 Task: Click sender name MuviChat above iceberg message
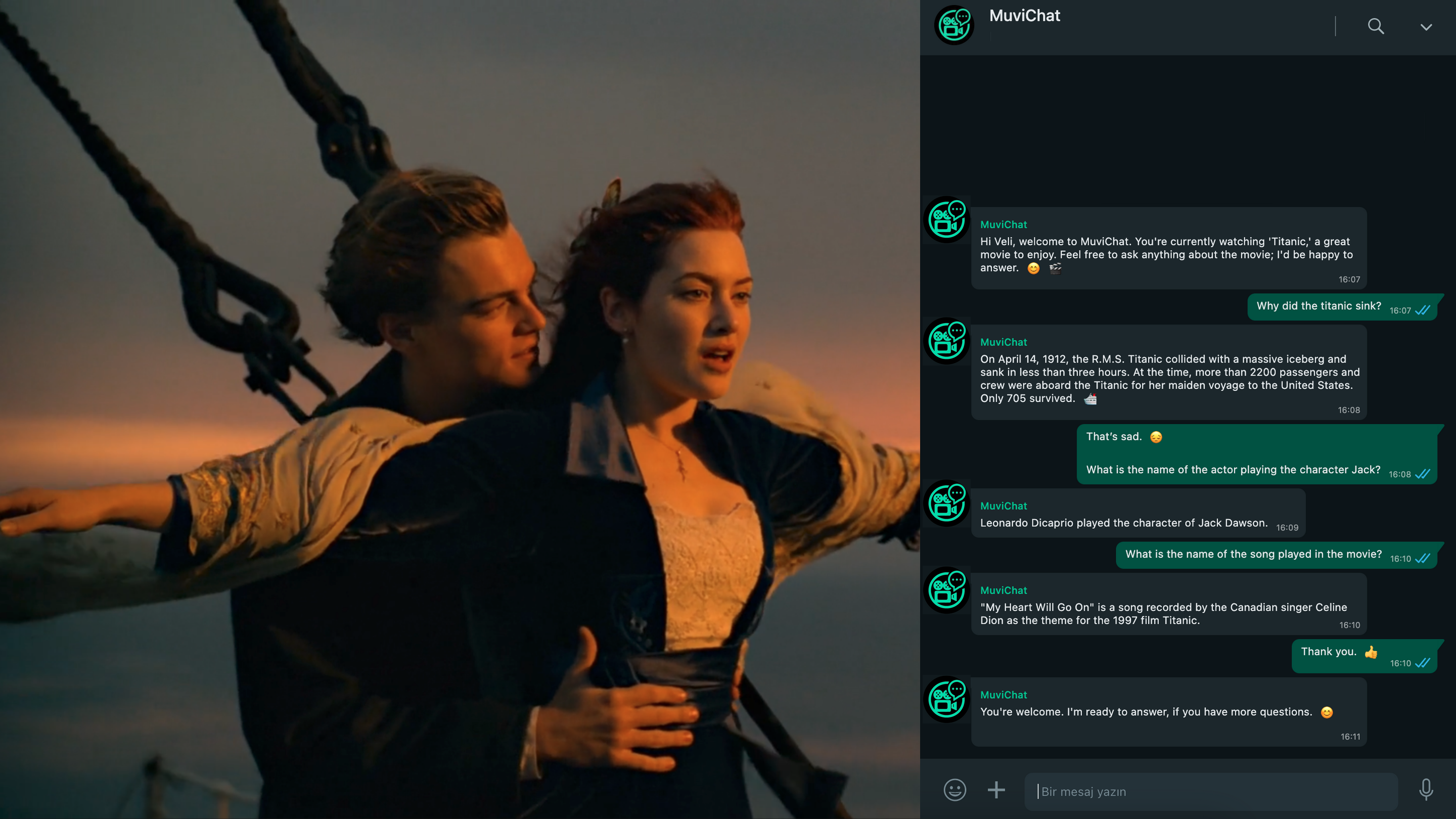coord(1003,342)
